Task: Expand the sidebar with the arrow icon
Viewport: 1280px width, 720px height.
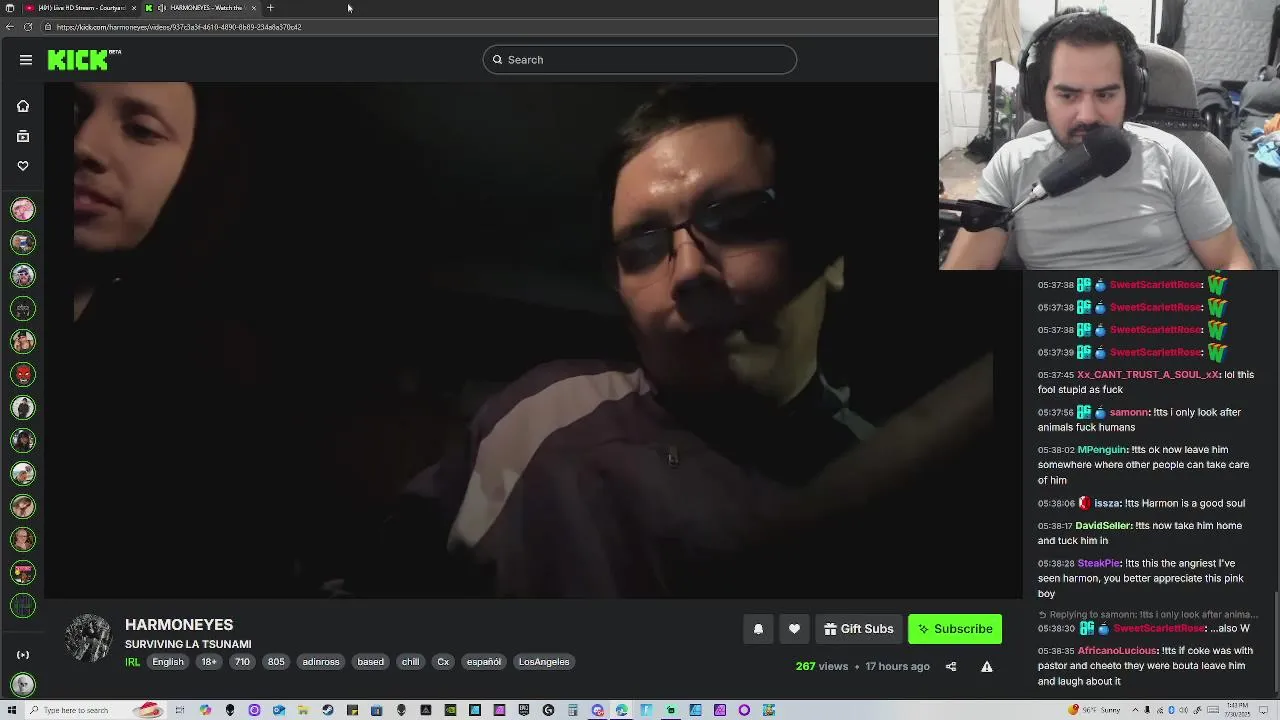Action: [x=23, y=655]
